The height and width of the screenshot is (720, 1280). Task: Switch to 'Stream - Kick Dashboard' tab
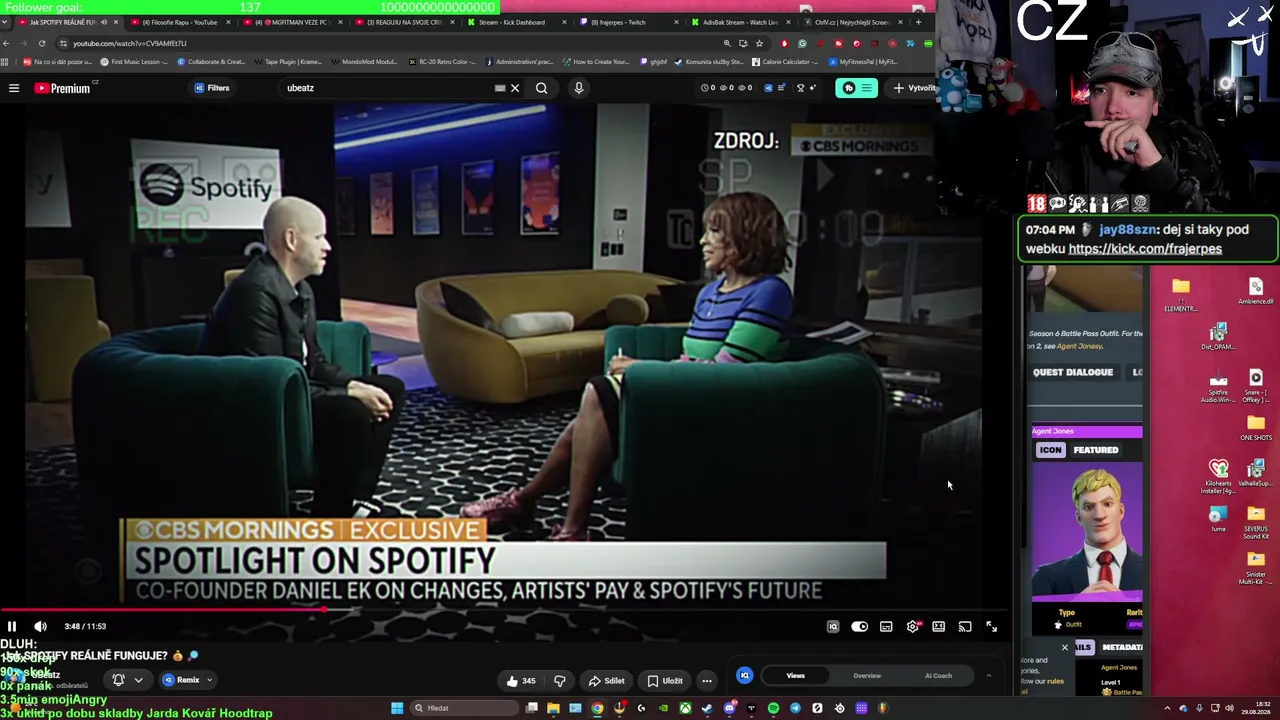[x=513, y=22]
